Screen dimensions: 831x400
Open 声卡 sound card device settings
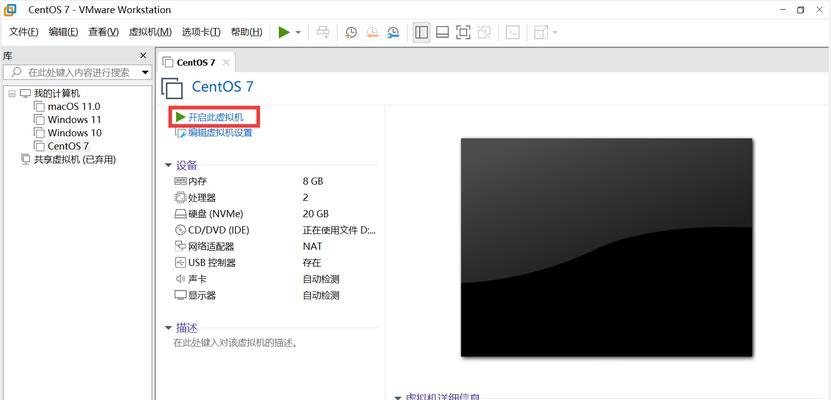point(197,279)
